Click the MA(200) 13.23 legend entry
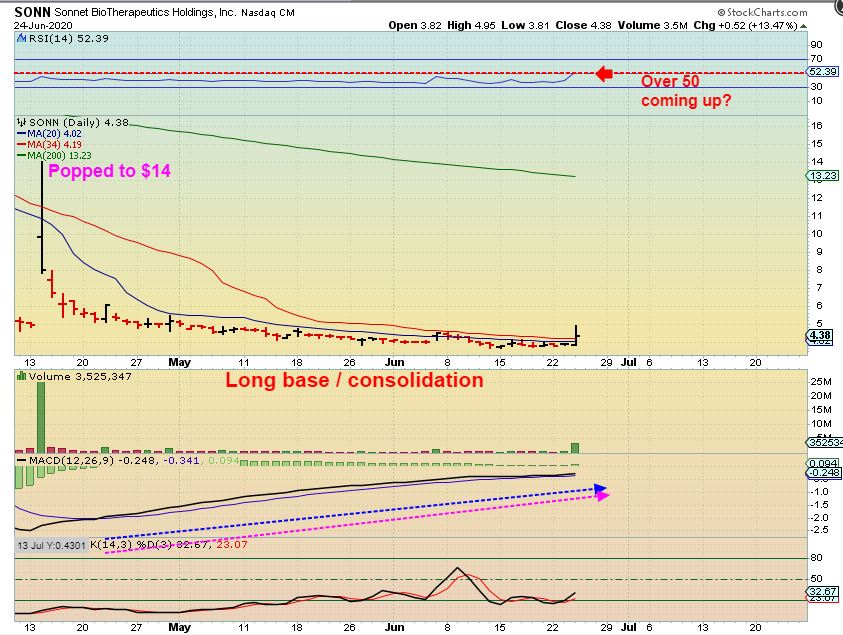Screen dimensions: 843x635 54,155
